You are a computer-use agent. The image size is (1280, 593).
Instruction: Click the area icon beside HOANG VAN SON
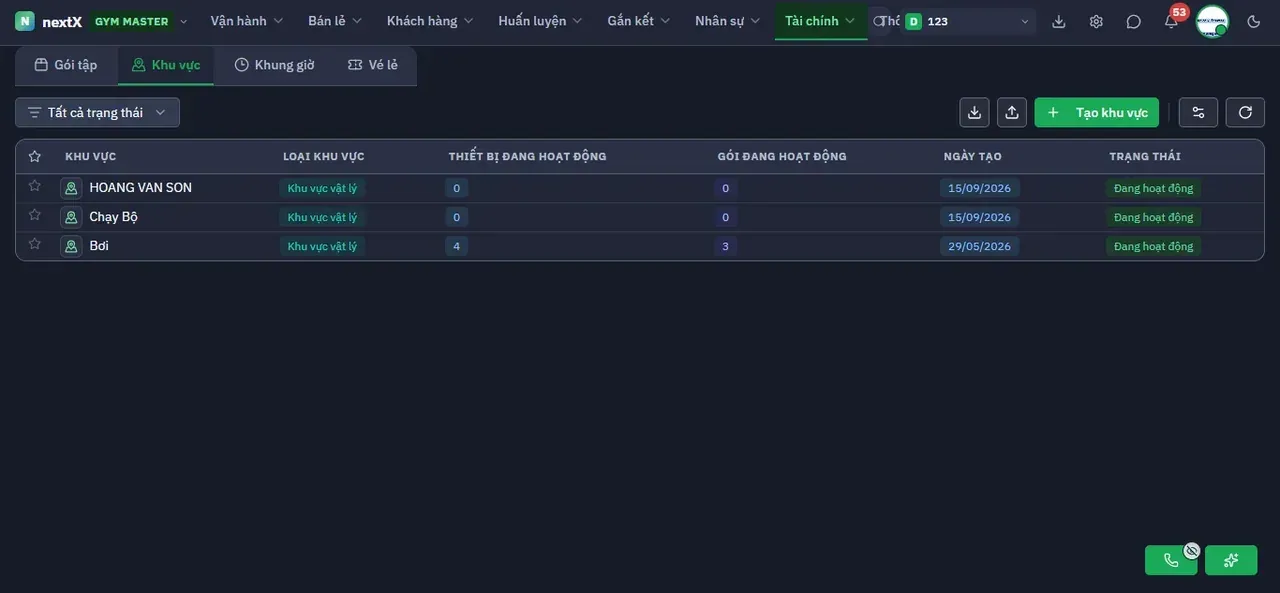(71, 188)
